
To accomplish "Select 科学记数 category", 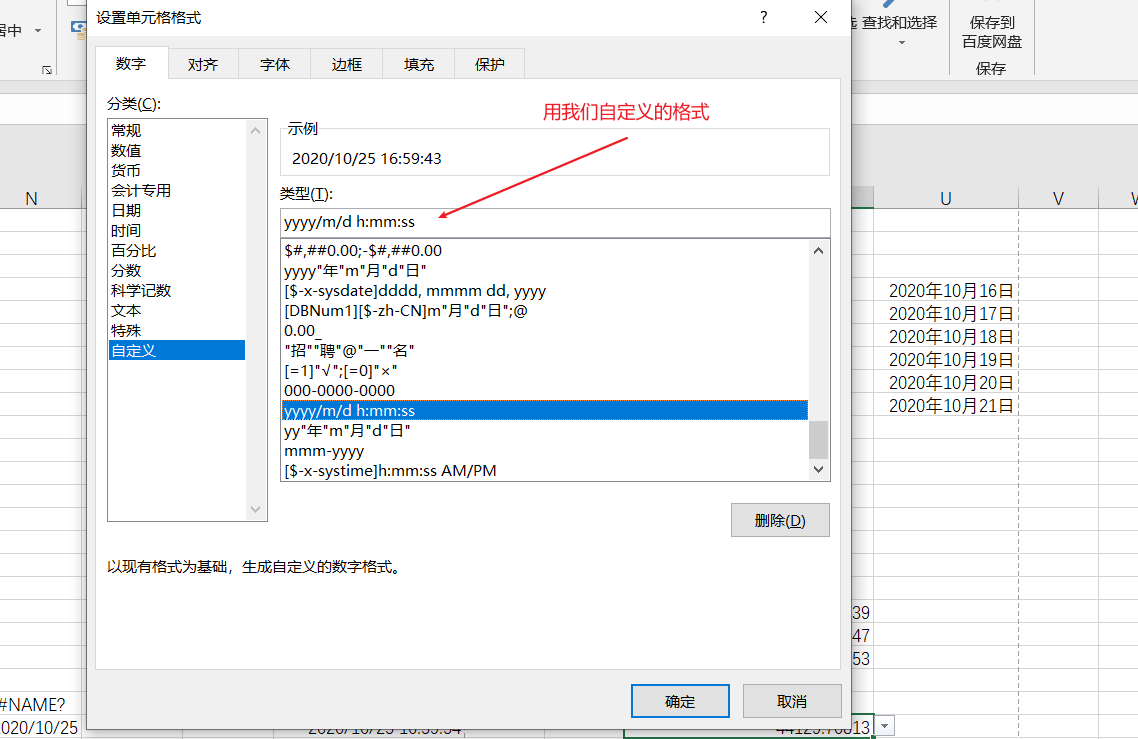I will coord(176,290).
